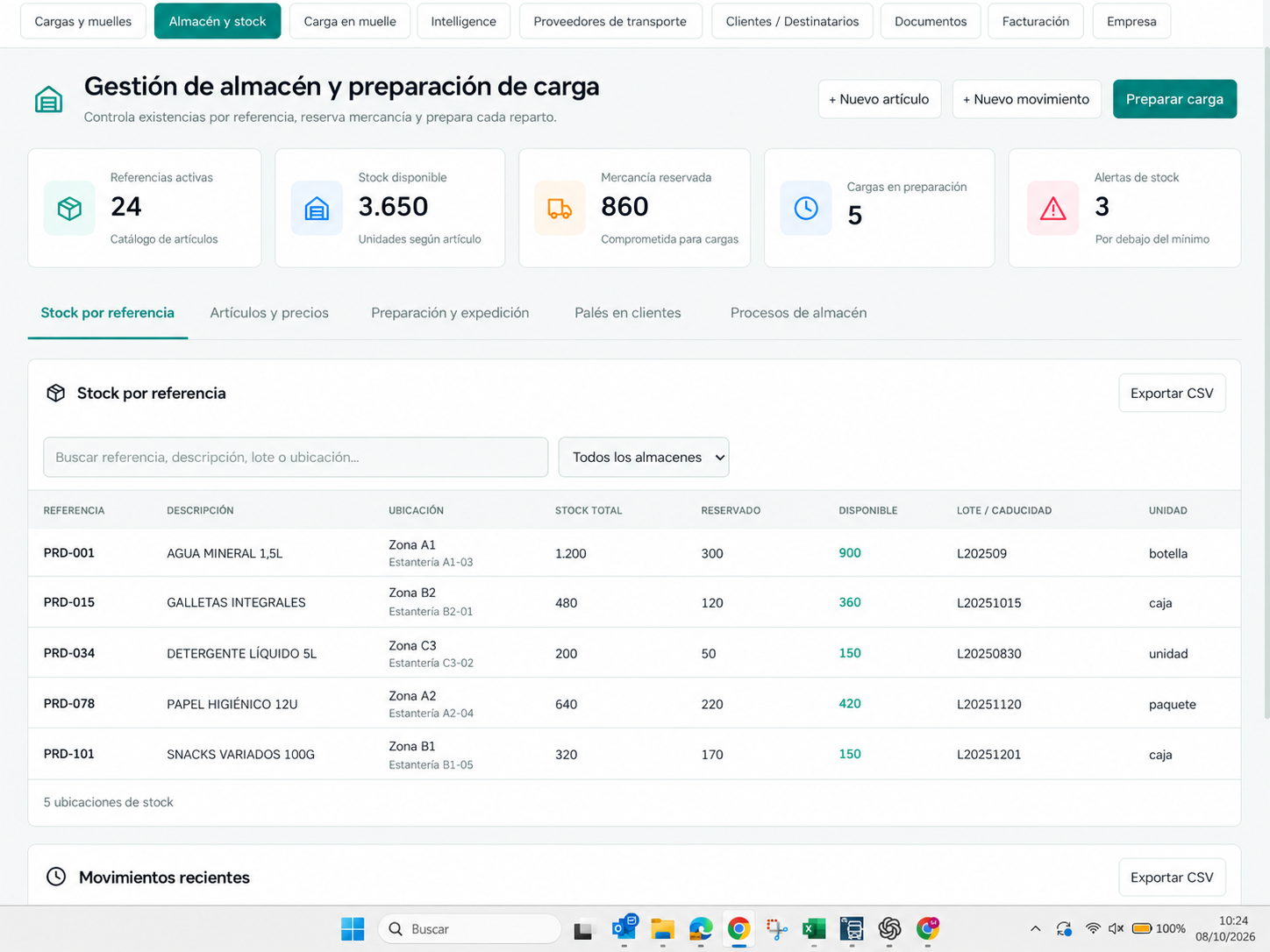Screen dimensions: 1270x952
Task: Click the cube icon in Referencias activas card
Action: (x=69, y=208)
